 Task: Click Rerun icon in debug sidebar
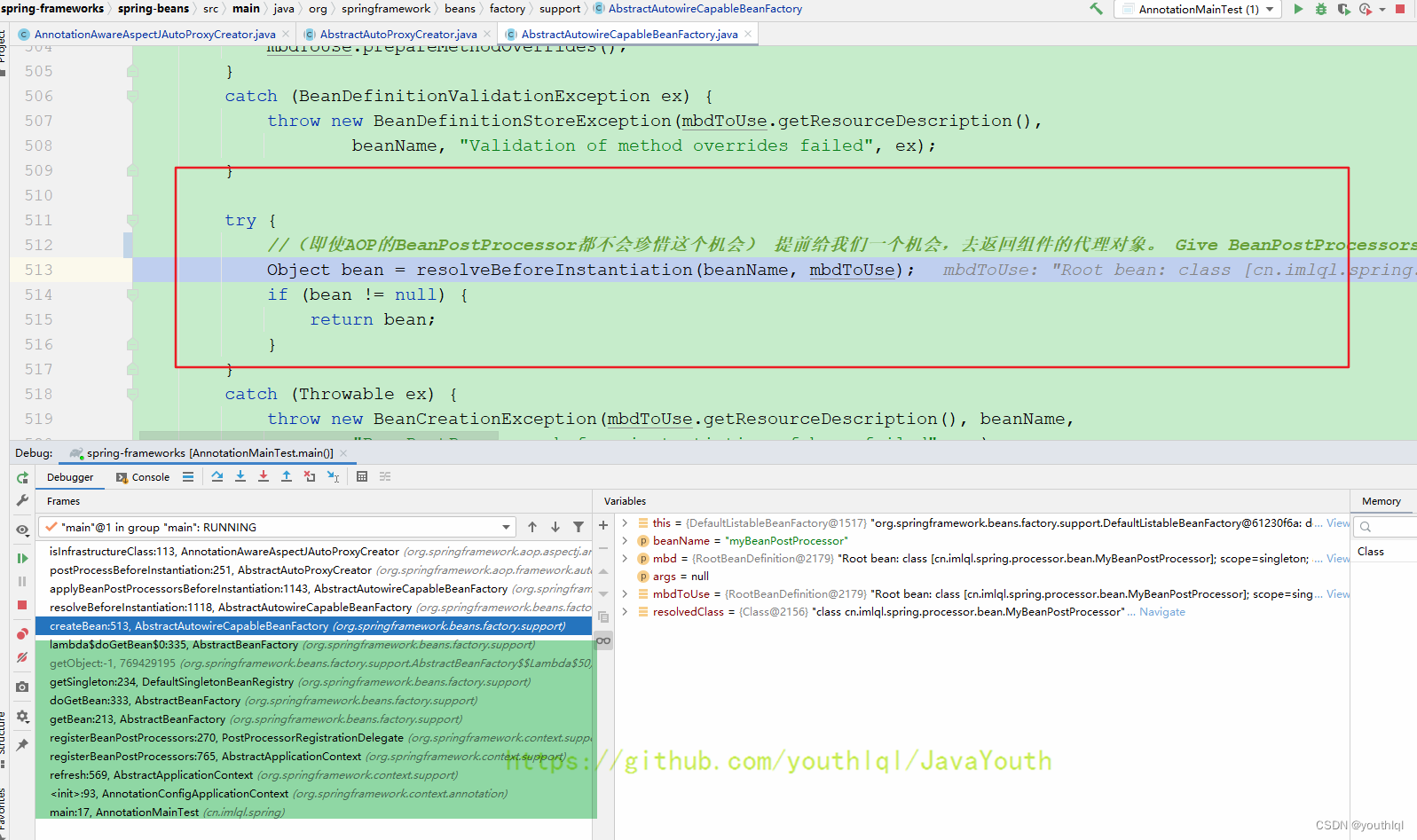(22, 477)
